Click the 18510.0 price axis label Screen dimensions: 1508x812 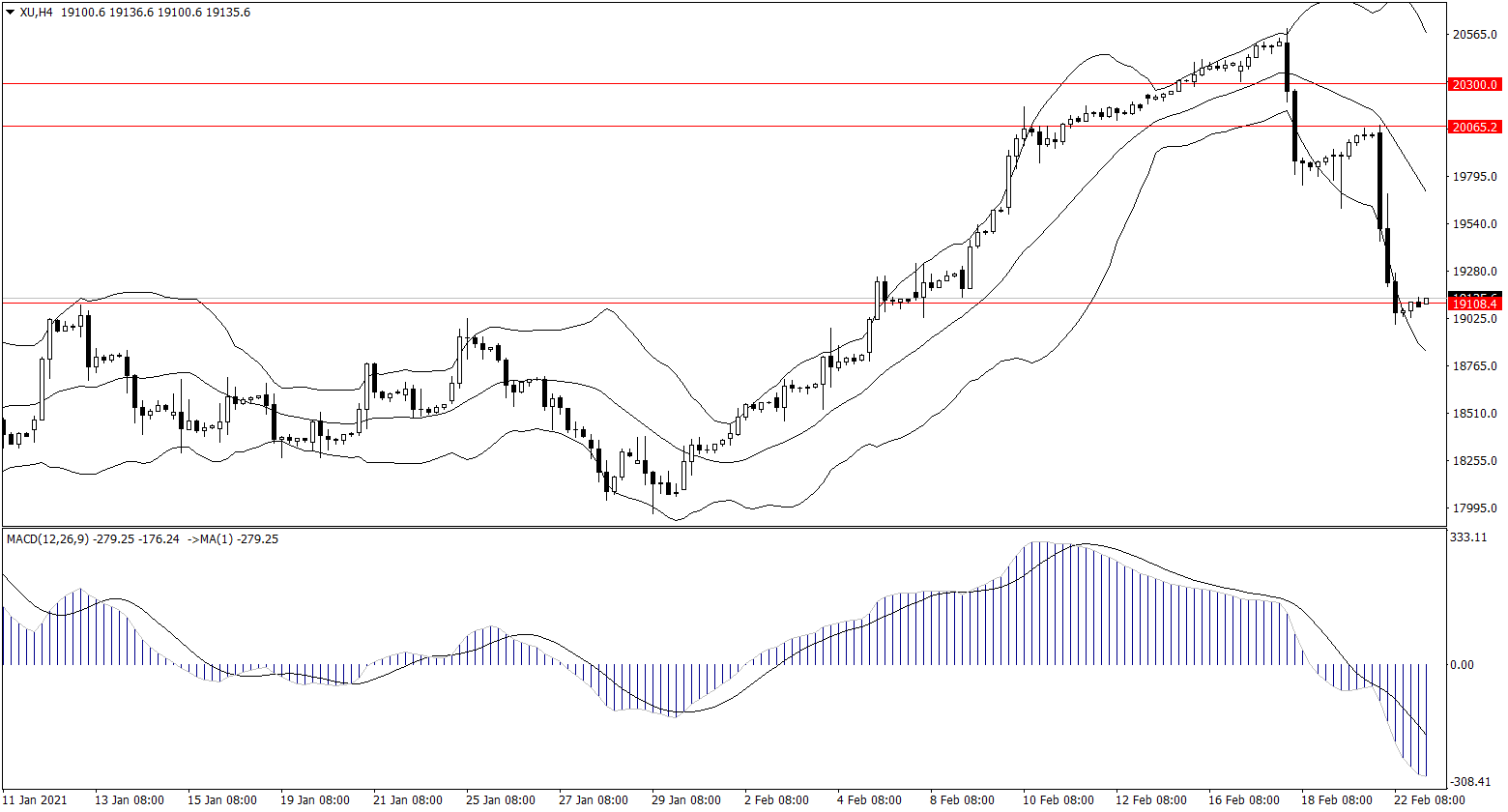point(1474,414)
